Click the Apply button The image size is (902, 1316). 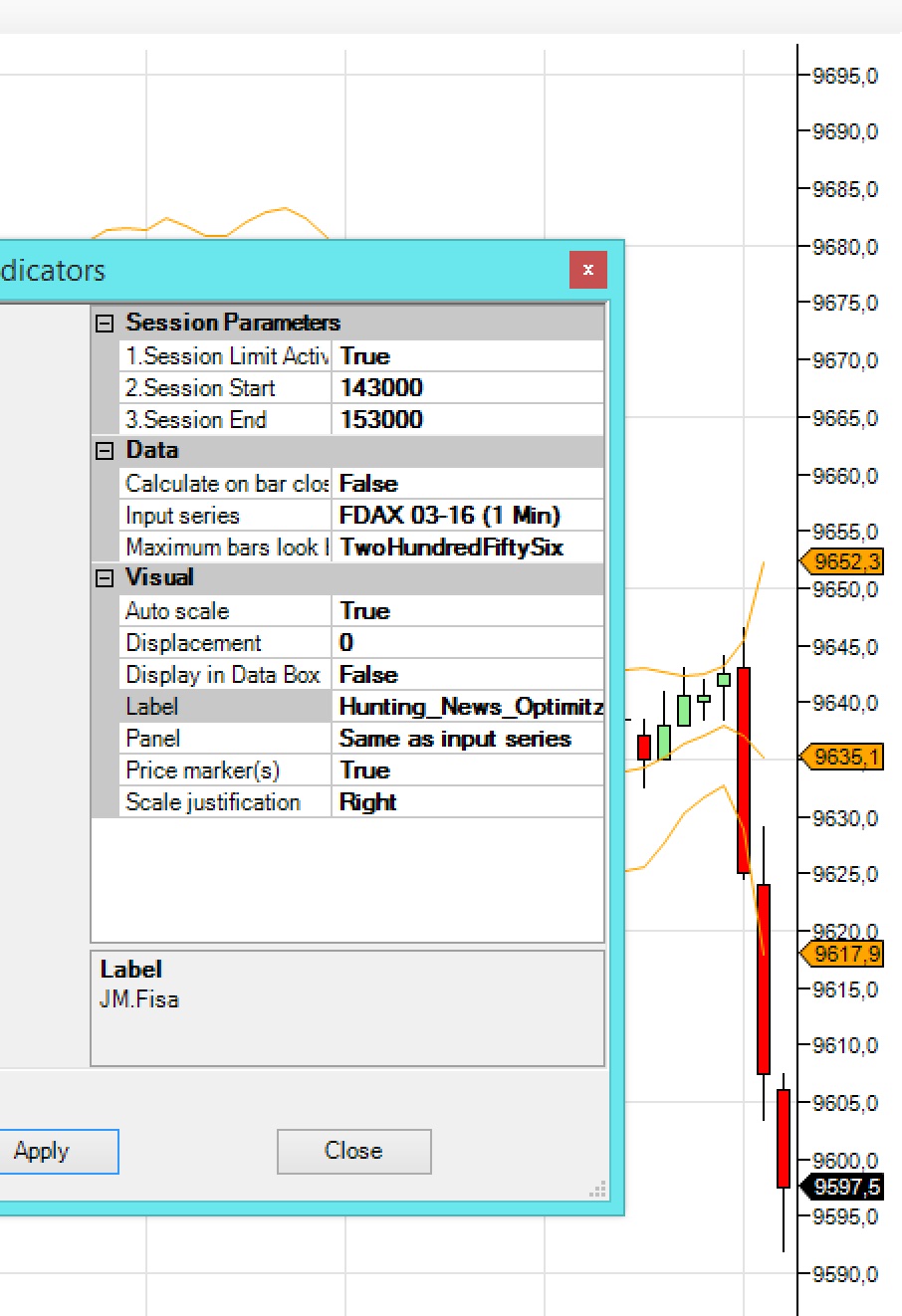[x=45, y=1151]
